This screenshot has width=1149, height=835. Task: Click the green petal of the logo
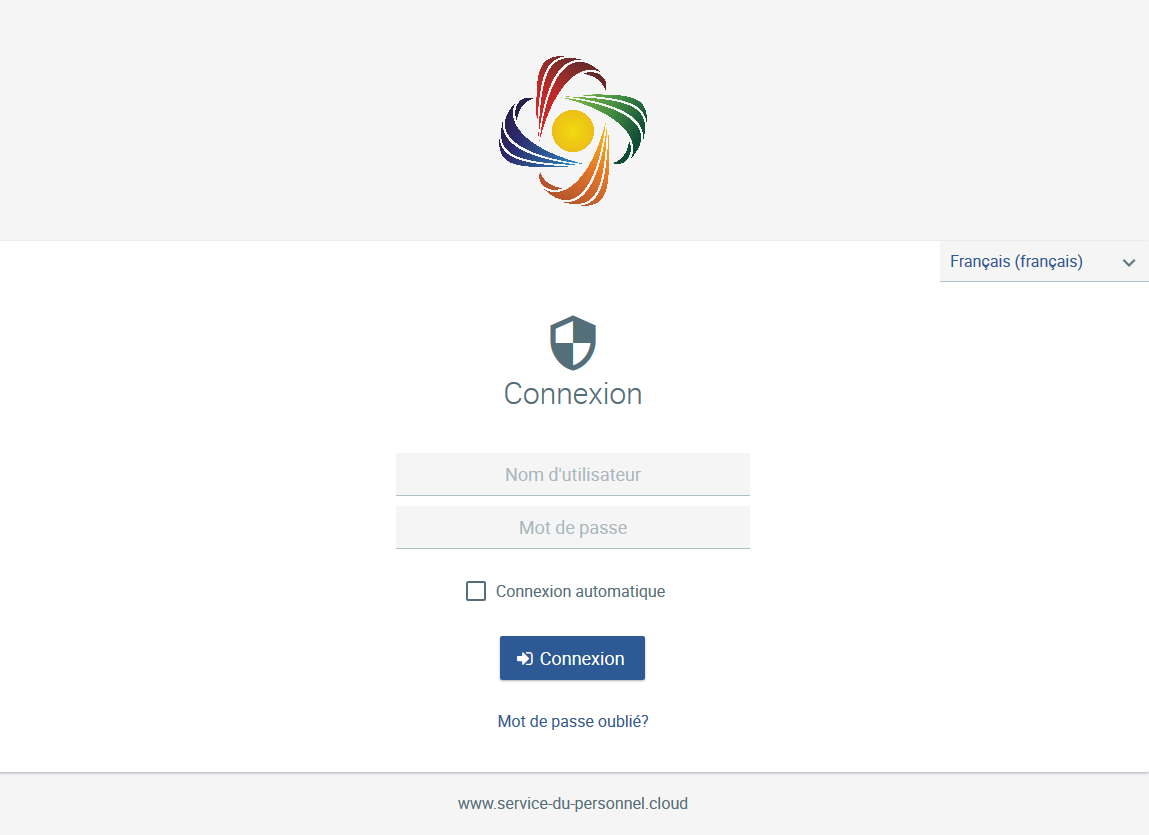click(x=614, y=121)
